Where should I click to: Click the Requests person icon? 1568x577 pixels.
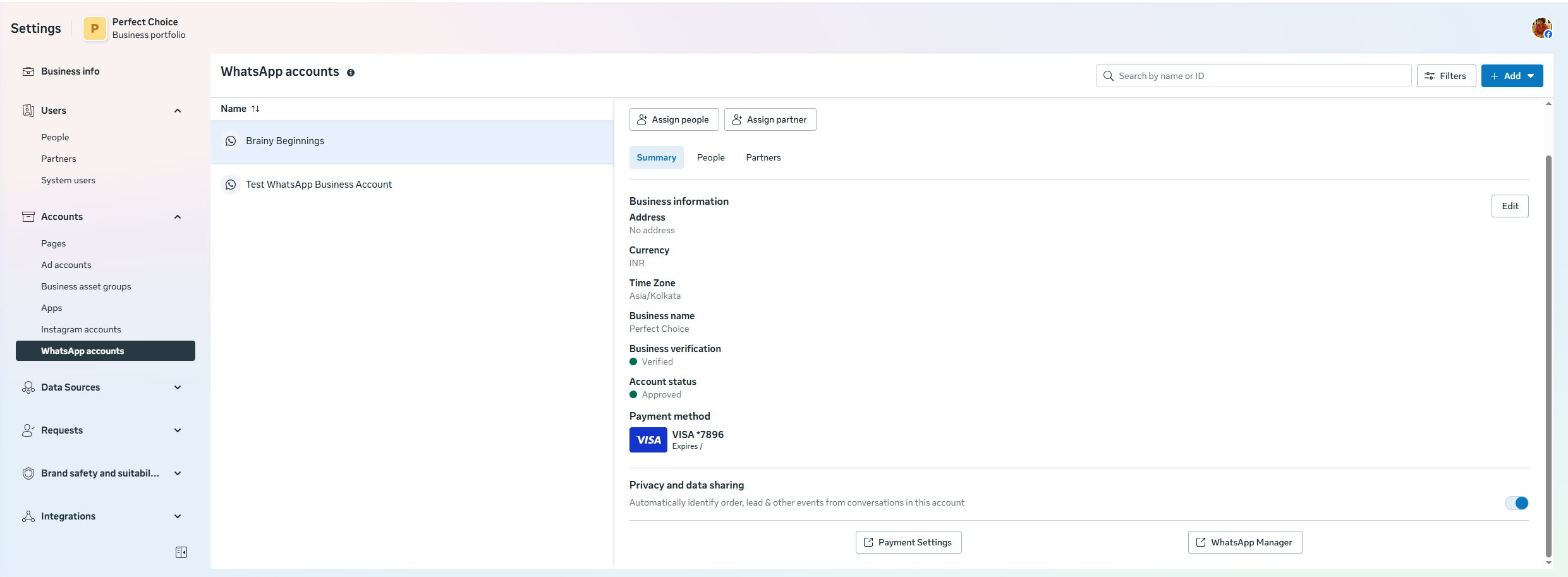coord(28,430)
